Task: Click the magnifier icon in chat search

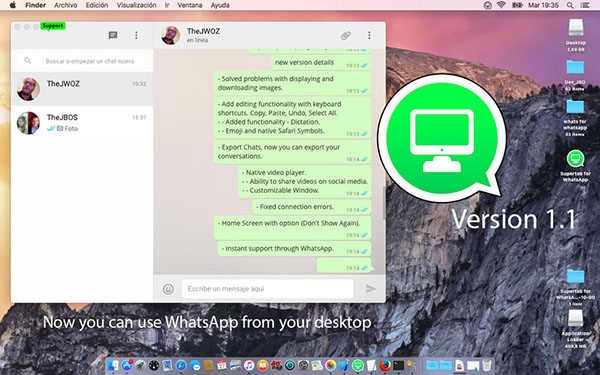Action: point(28,60)
